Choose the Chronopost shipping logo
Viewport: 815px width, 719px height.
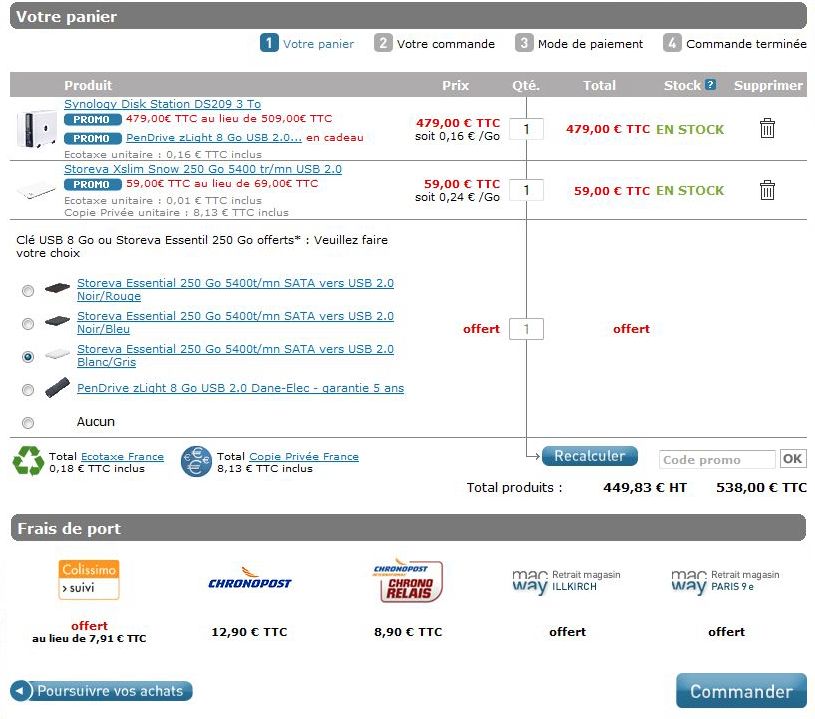pyautogui.click(x=249, y=580)
